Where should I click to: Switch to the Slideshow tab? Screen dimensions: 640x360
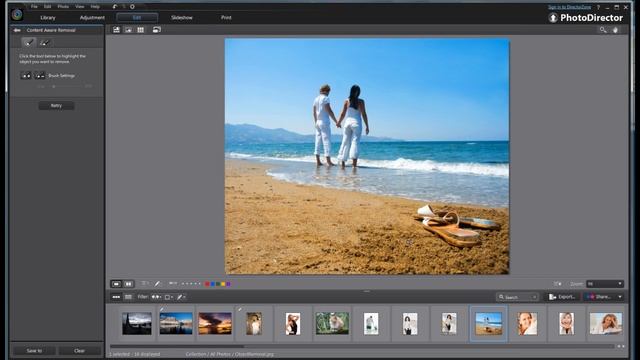(182, 18)
